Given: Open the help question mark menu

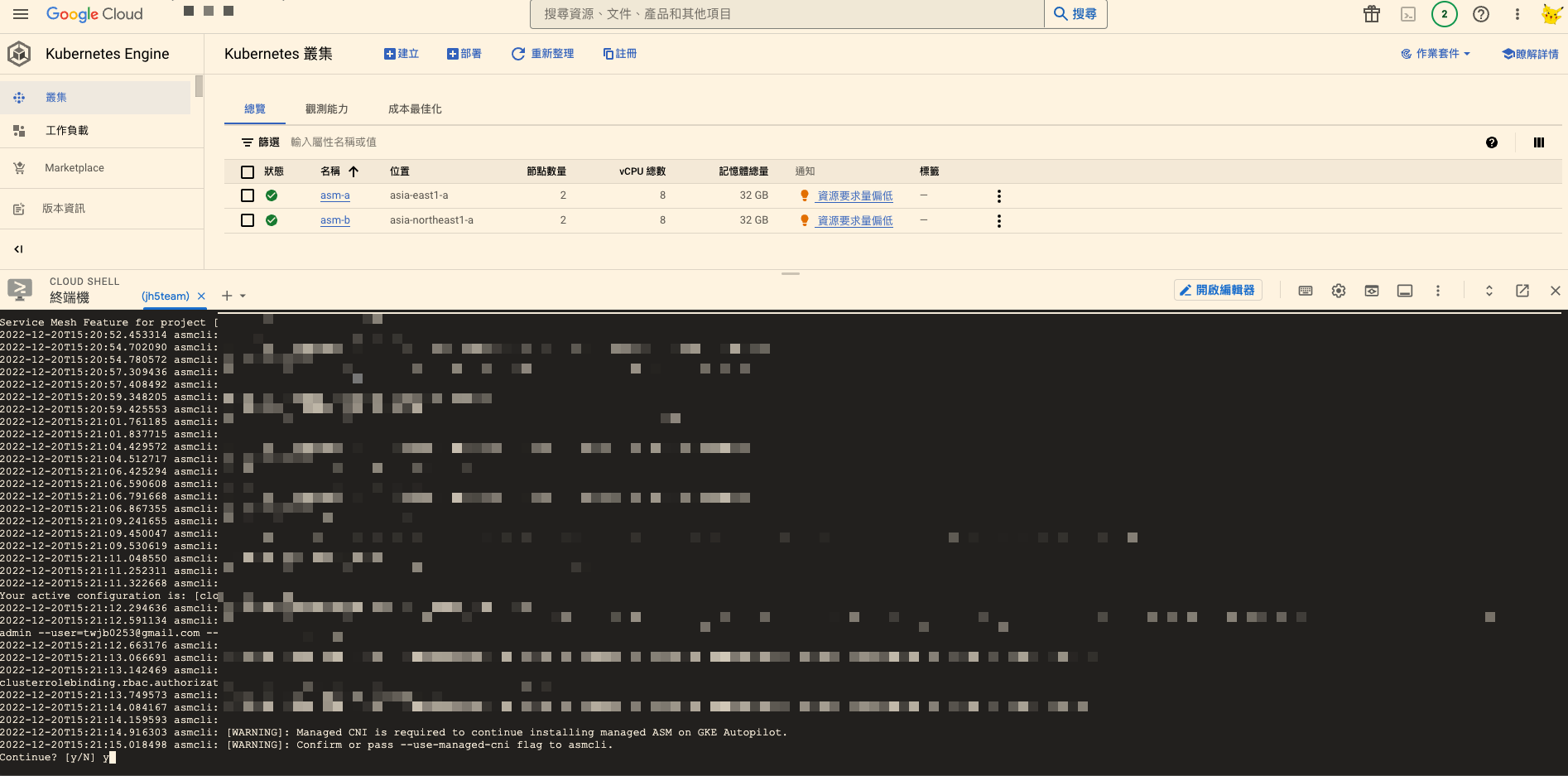Looking at the screenshot, I should click(1481, 14).
